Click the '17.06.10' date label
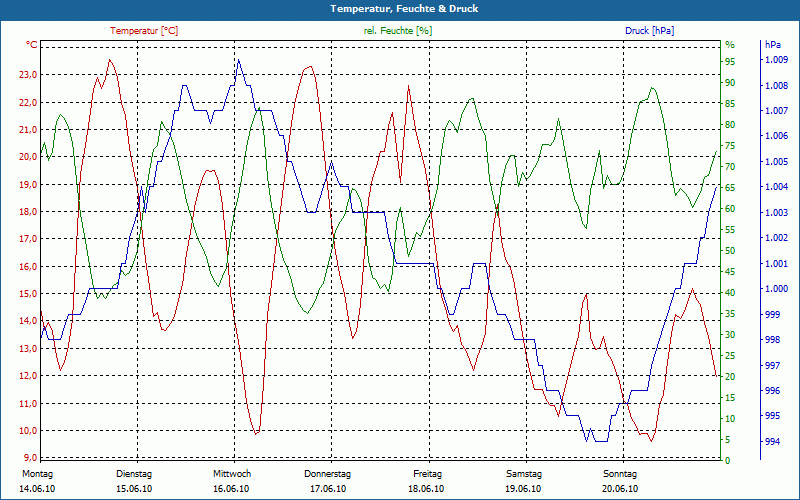Image resolution: width=800 pixels, height=500 pixels. pos(328,489)
